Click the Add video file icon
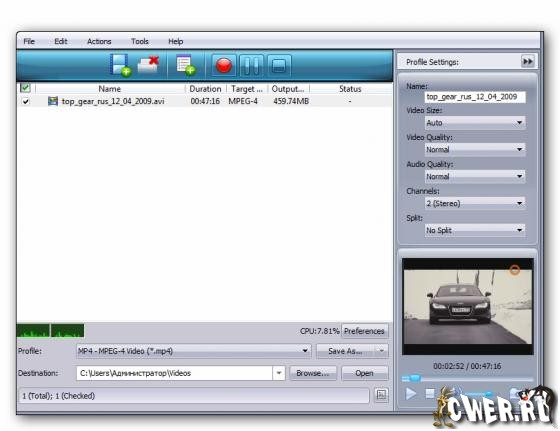This screenshot has height=431, width=560. [x=120, y=65]
